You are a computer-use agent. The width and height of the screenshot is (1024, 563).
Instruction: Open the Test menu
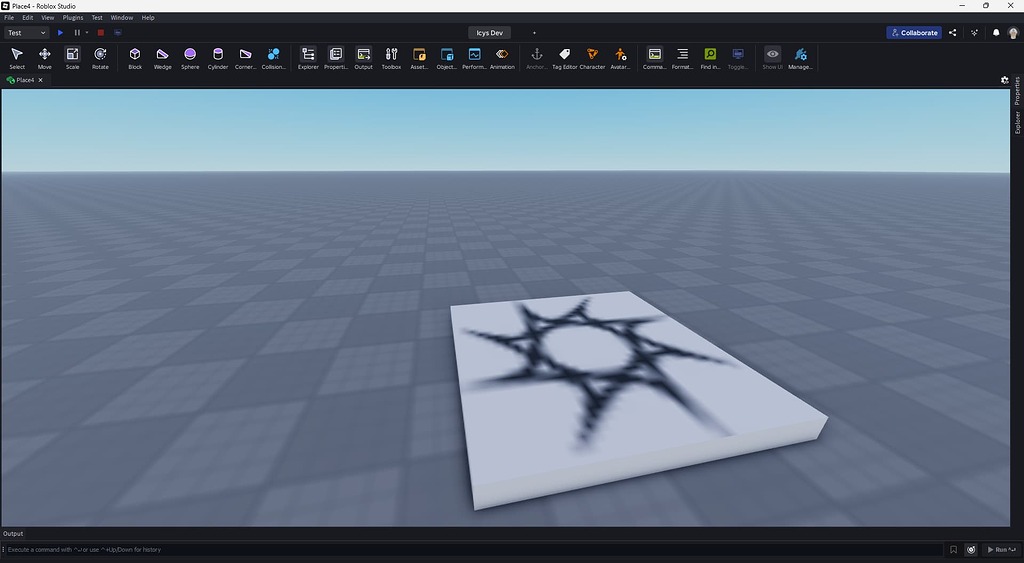click(97, 18)
